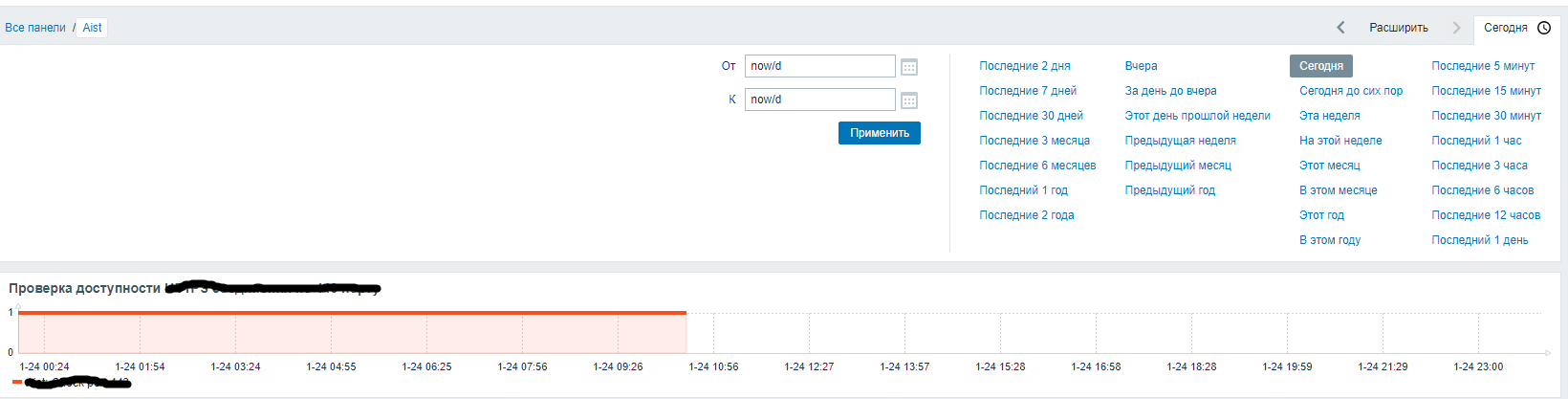The image size is (1568, 399).
Task: Open the calendar picker for the К field
Action: point(909,100)
